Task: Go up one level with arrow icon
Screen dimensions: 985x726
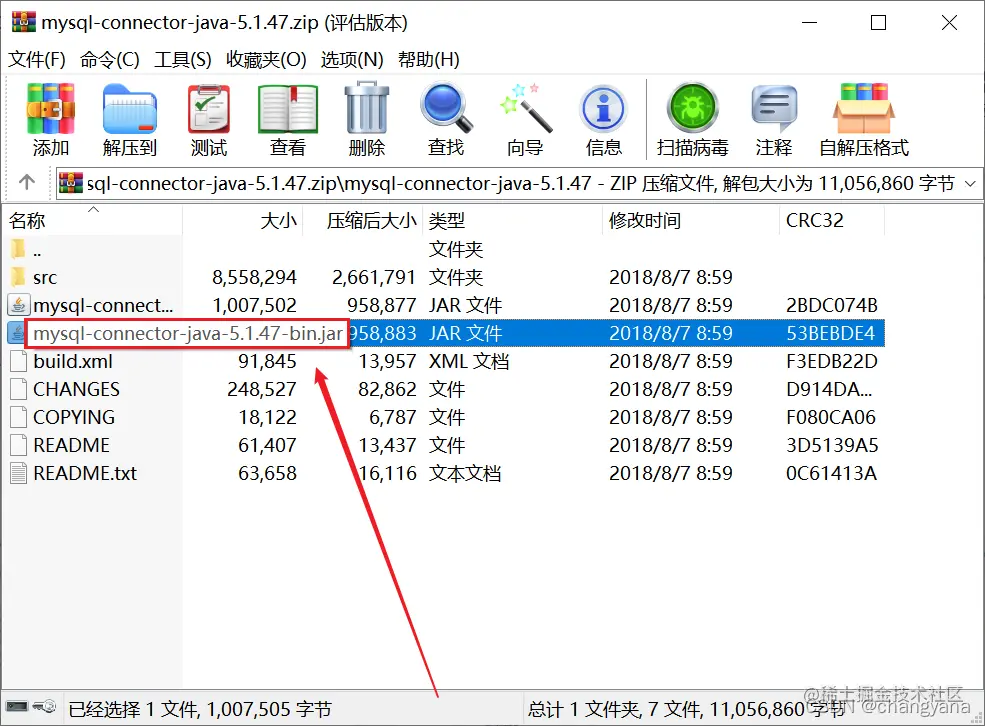Action: (27, 183)
